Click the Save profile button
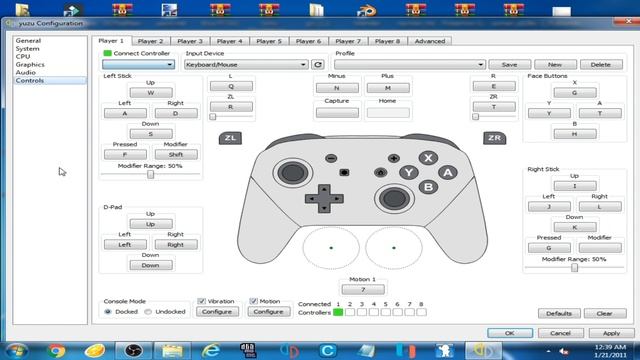The height and width of the screenshot is (360, 640). (509, 64)
